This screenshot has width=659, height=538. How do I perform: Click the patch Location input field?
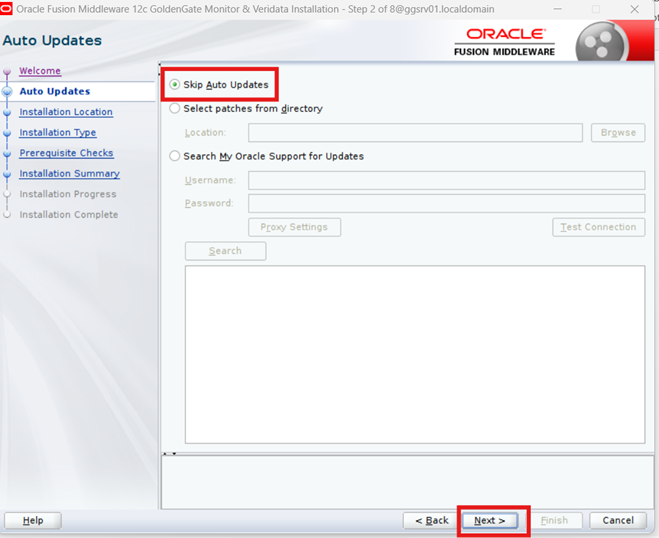pyautogui.click(x=415, y=133)
